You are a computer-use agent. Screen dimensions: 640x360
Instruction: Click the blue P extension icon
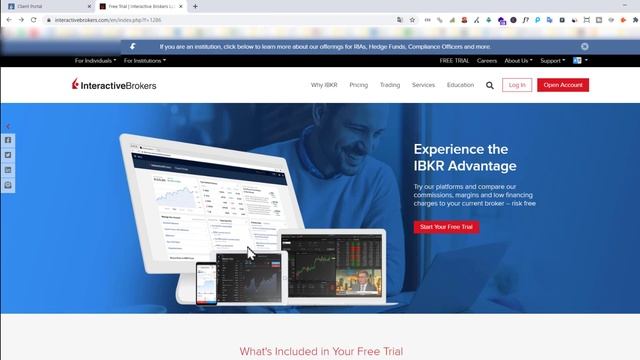click(538, 20)
